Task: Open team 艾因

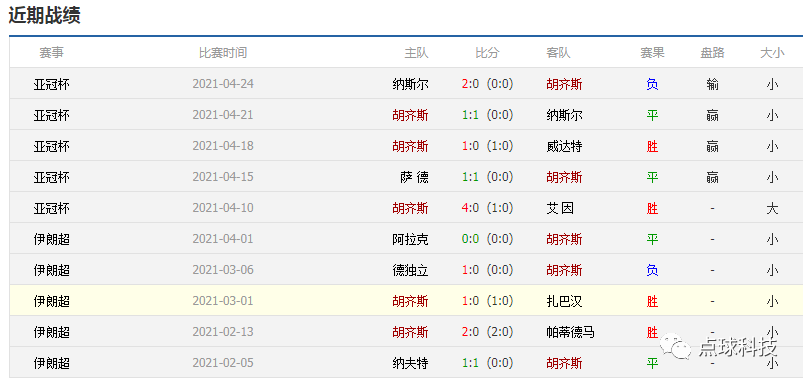Action: click(560, 208)
